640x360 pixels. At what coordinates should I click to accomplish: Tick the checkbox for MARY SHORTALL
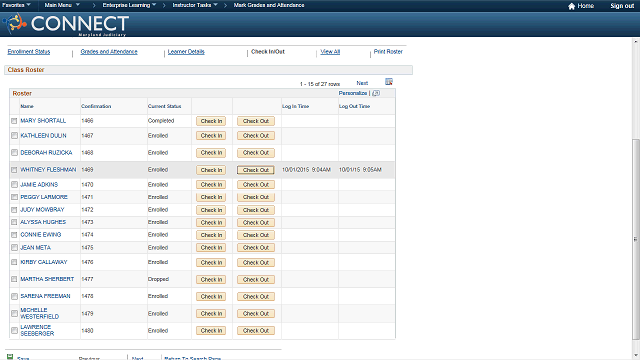(x=14, y=121)
